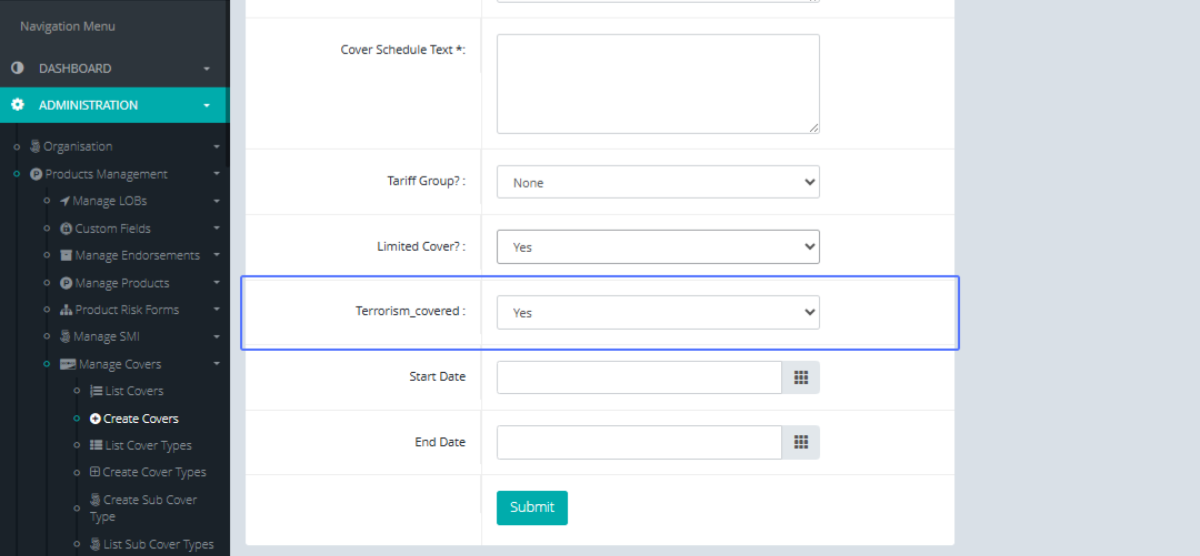Click the Manage Endorsements archive icon
Screen dimensions: 1200x556
tap(66, 256)
